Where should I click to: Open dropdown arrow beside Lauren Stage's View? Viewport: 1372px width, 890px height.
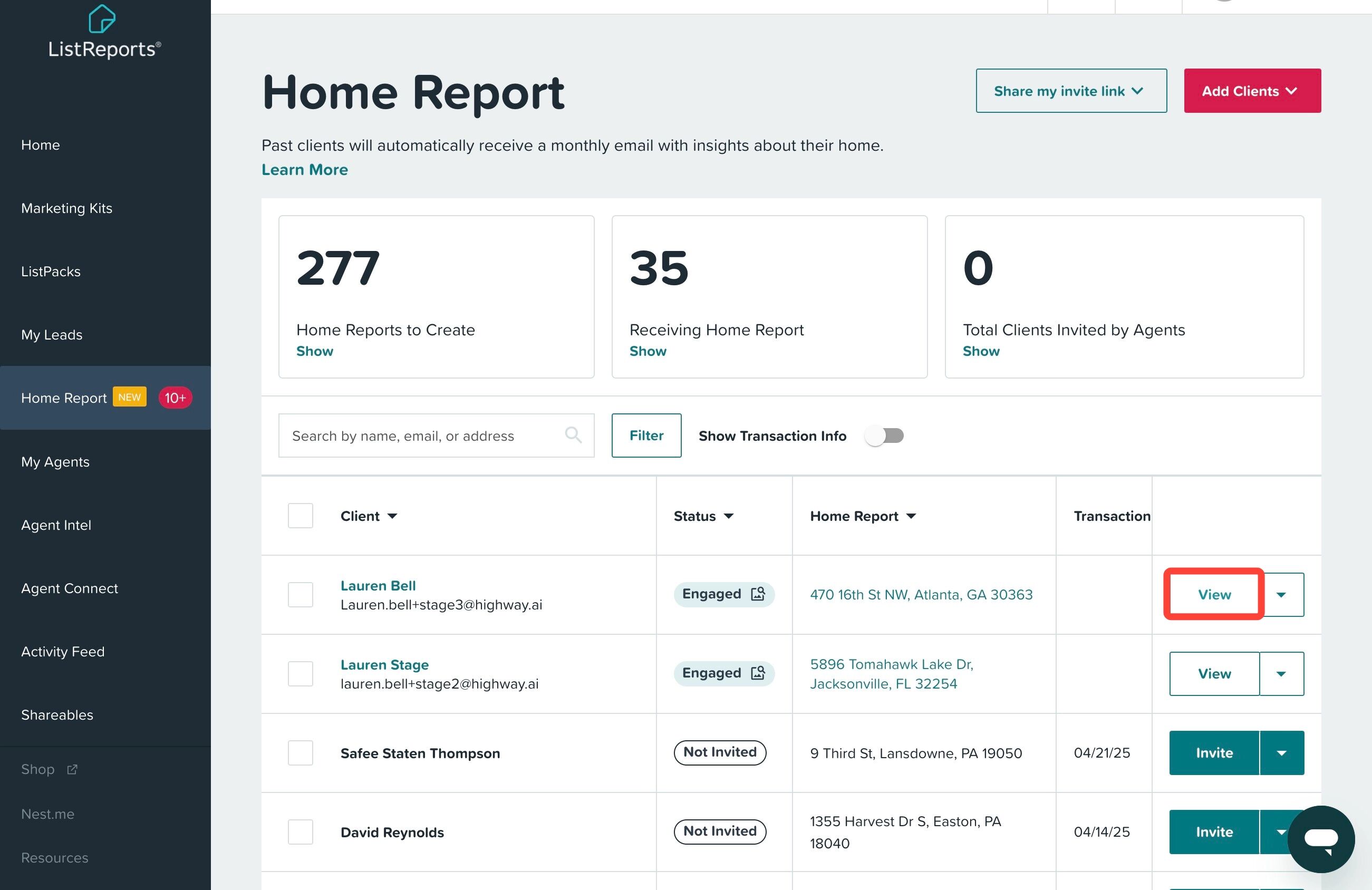(x=1281, y=674)
